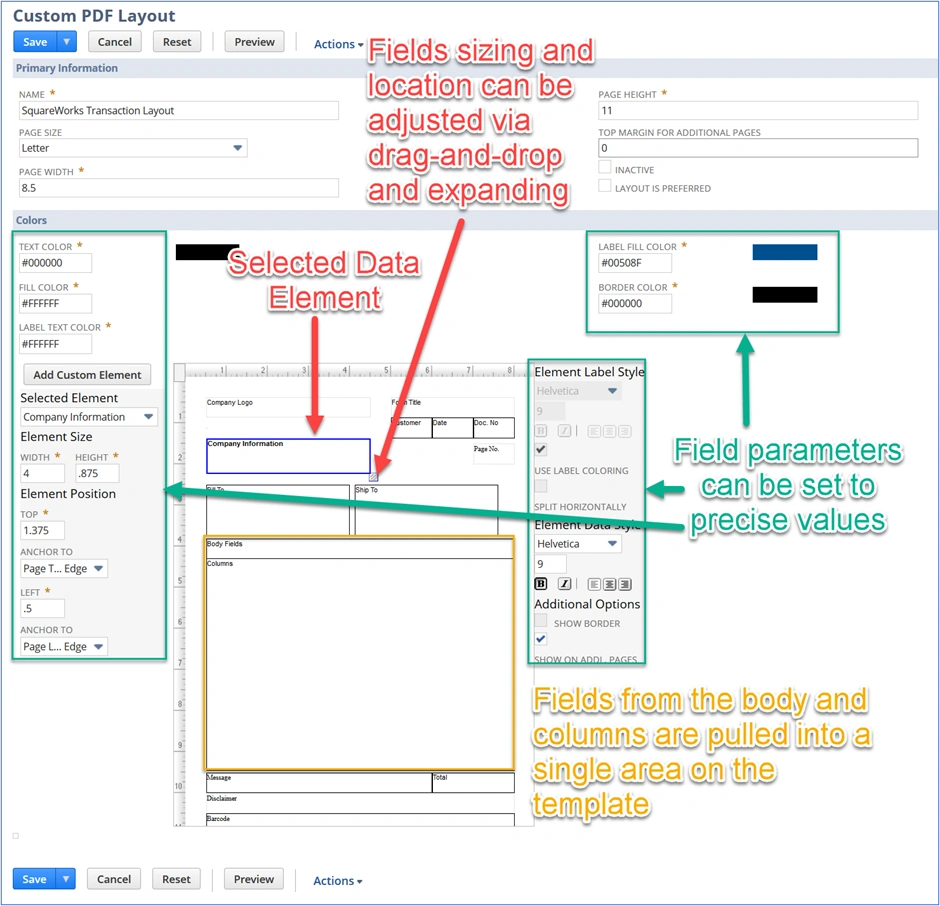940x906 pixels.
Task: Expand the Selected Element dropdown
Action: pyautogui.click(x=89, y=417)
